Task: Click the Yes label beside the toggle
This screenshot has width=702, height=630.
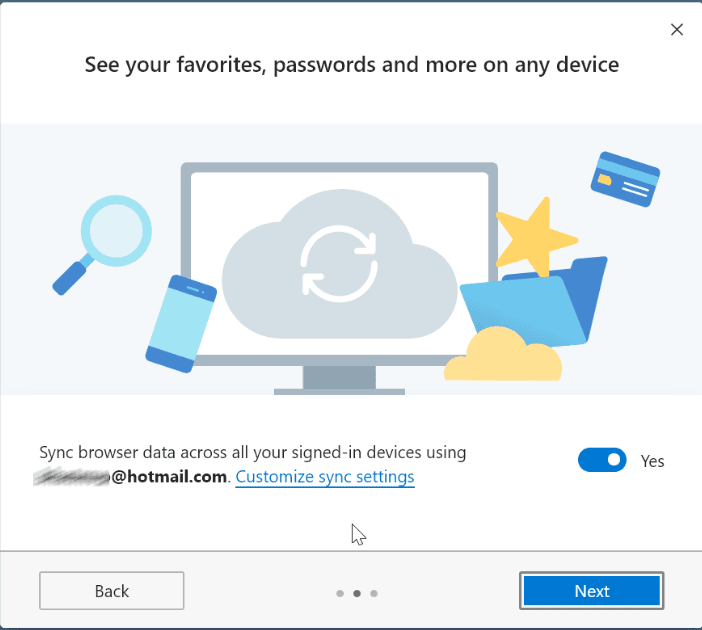Action: 653,461
